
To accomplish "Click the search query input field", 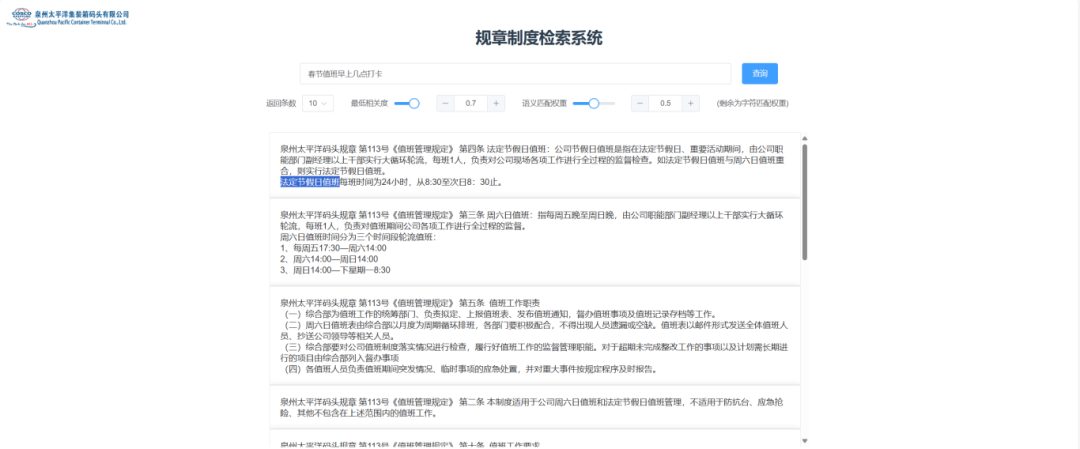I will tap(515, 74).
